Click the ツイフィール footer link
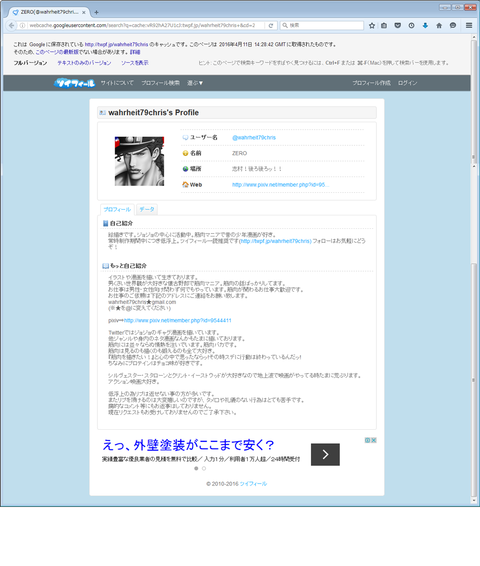480x566 pixels. 253,484
